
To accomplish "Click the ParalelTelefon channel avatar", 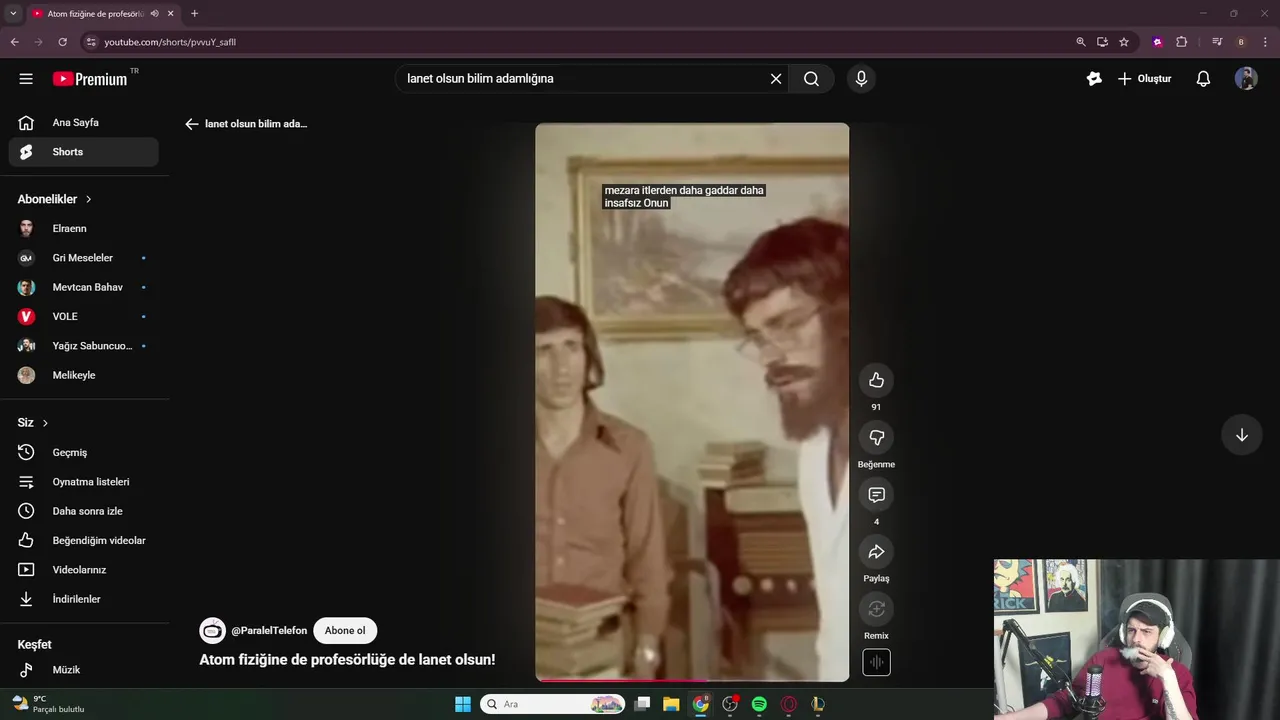I will (x=212, y=631).
